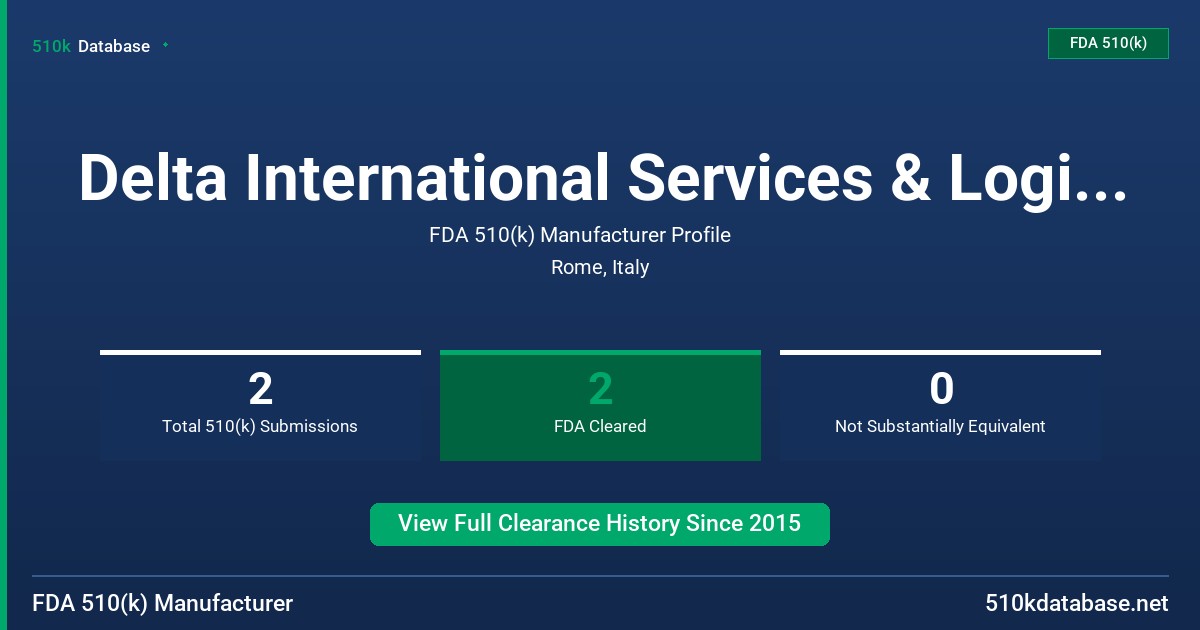Open the FDA Cleared stat card
The width and height of the screenshot is (1200, 630).
600,405
